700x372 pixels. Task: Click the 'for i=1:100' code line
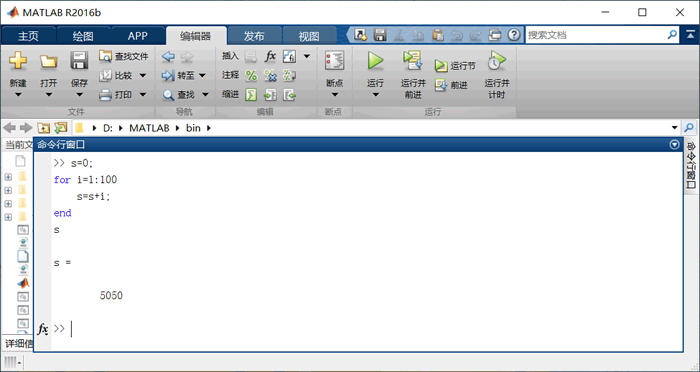[x=85, y=180]
